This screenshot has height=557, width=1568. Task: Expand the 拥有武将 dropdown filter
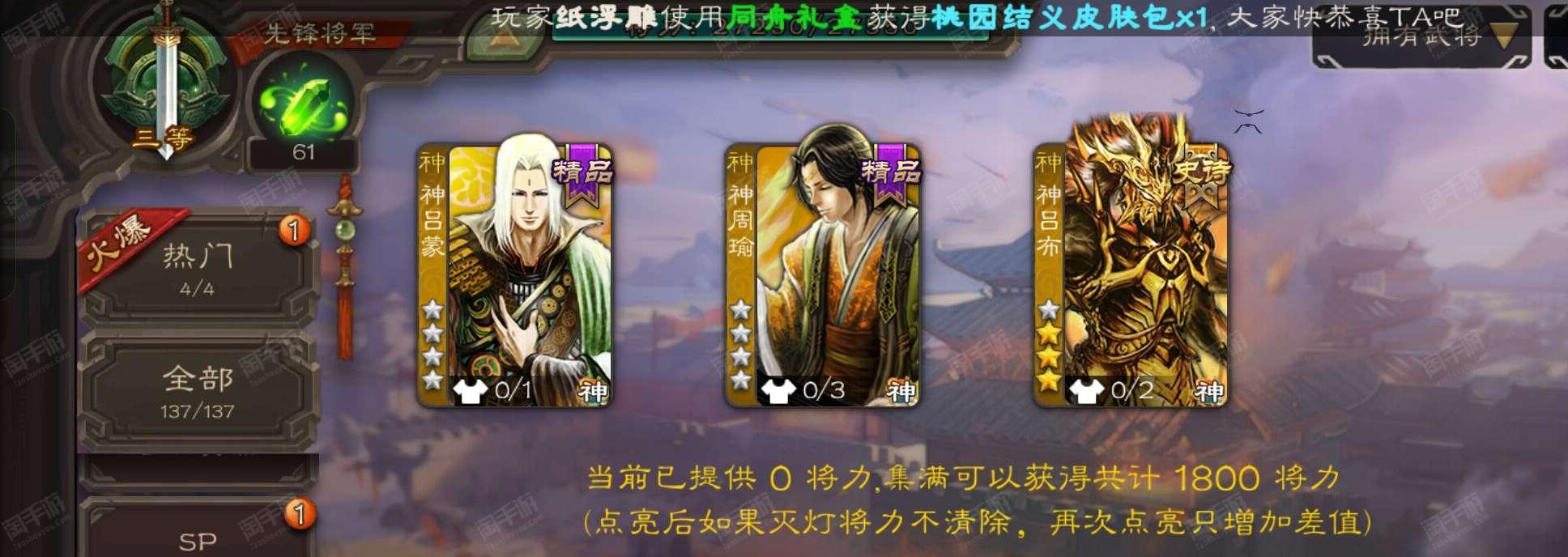[1422, 36]
